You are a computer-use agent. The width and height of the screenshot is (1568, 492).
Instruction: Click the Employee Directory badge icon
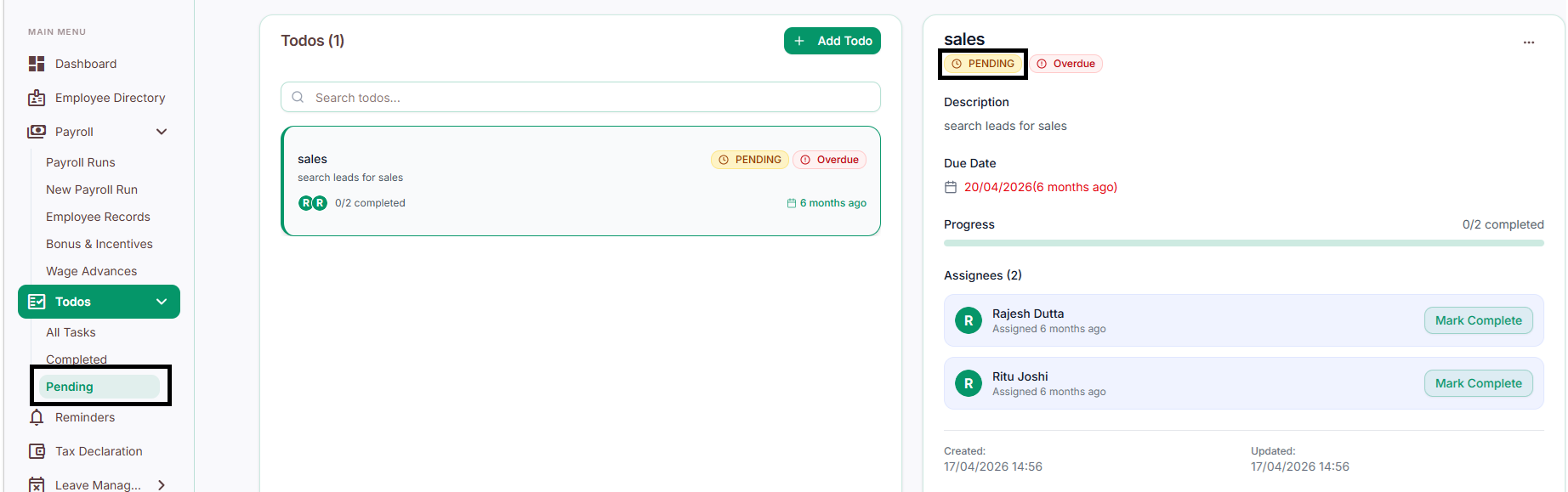[37, 98]
